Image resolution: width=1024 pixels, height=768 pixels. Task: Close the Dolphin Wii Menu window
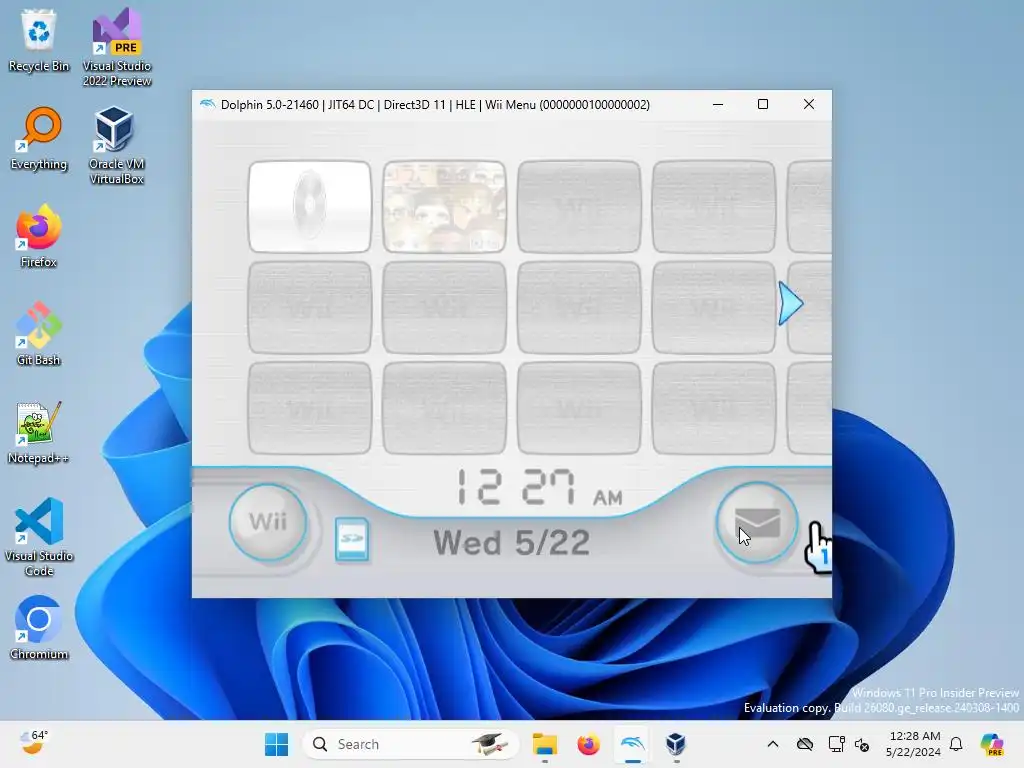click(x=808, y=104)
